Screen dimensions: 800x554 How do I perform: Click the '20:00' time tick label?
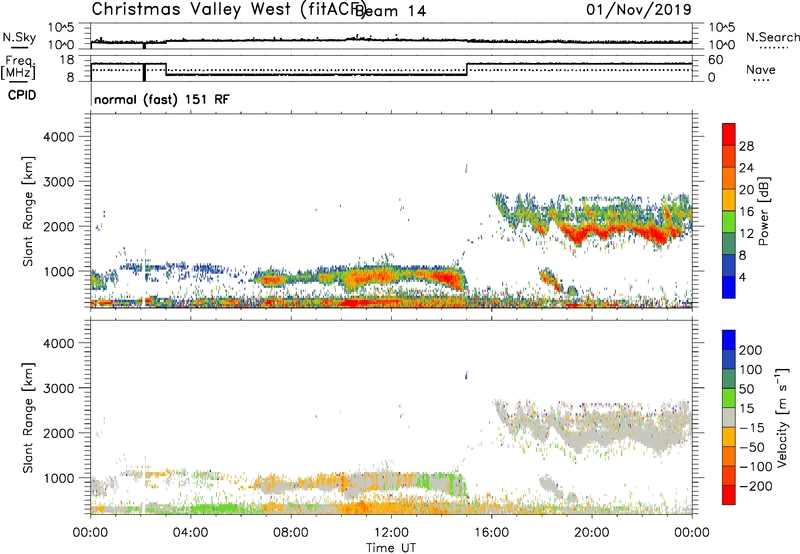tap(592, 533)
